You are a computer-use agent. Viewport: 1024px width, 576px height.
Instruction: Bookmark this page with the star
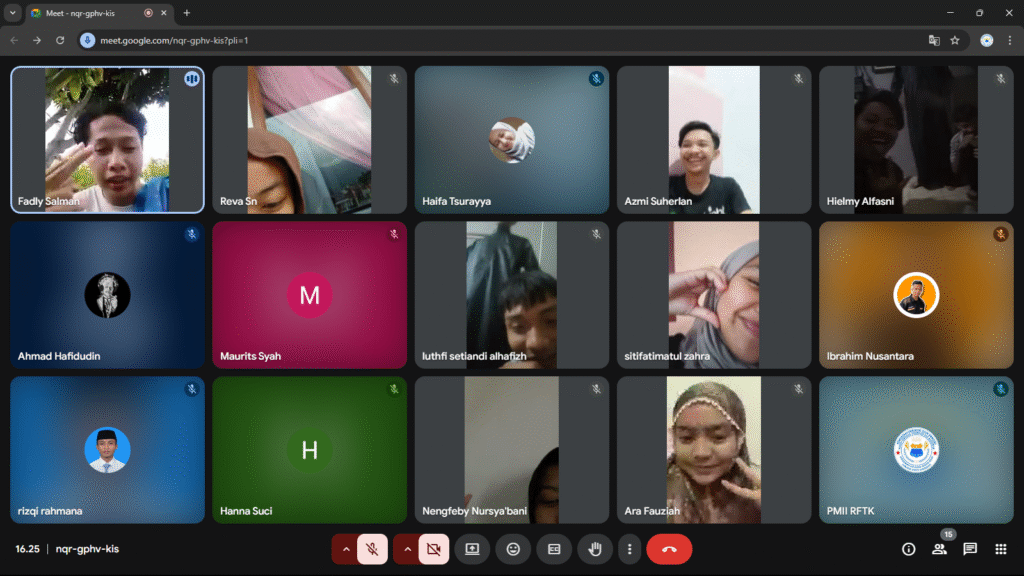955,40
